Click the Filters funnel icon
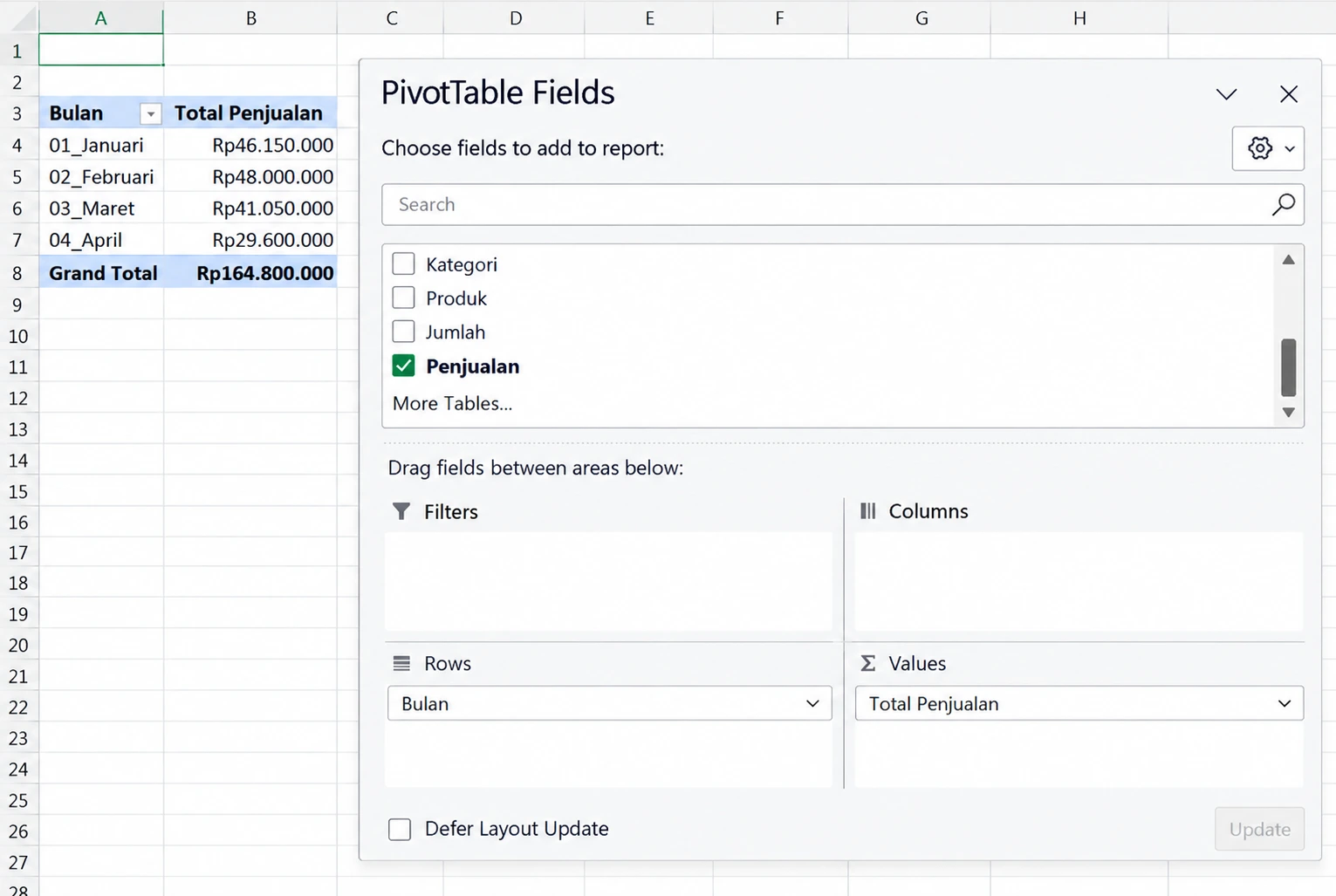The width and height of the screenshot is (1336, 896). [401, 511]
